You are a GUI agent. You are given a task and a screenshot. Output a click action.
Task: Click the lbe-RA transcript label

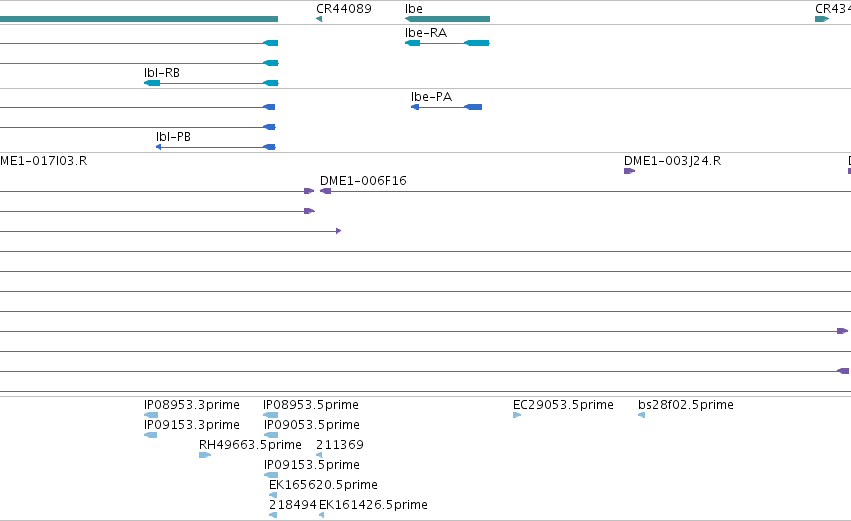click(426, 33)
